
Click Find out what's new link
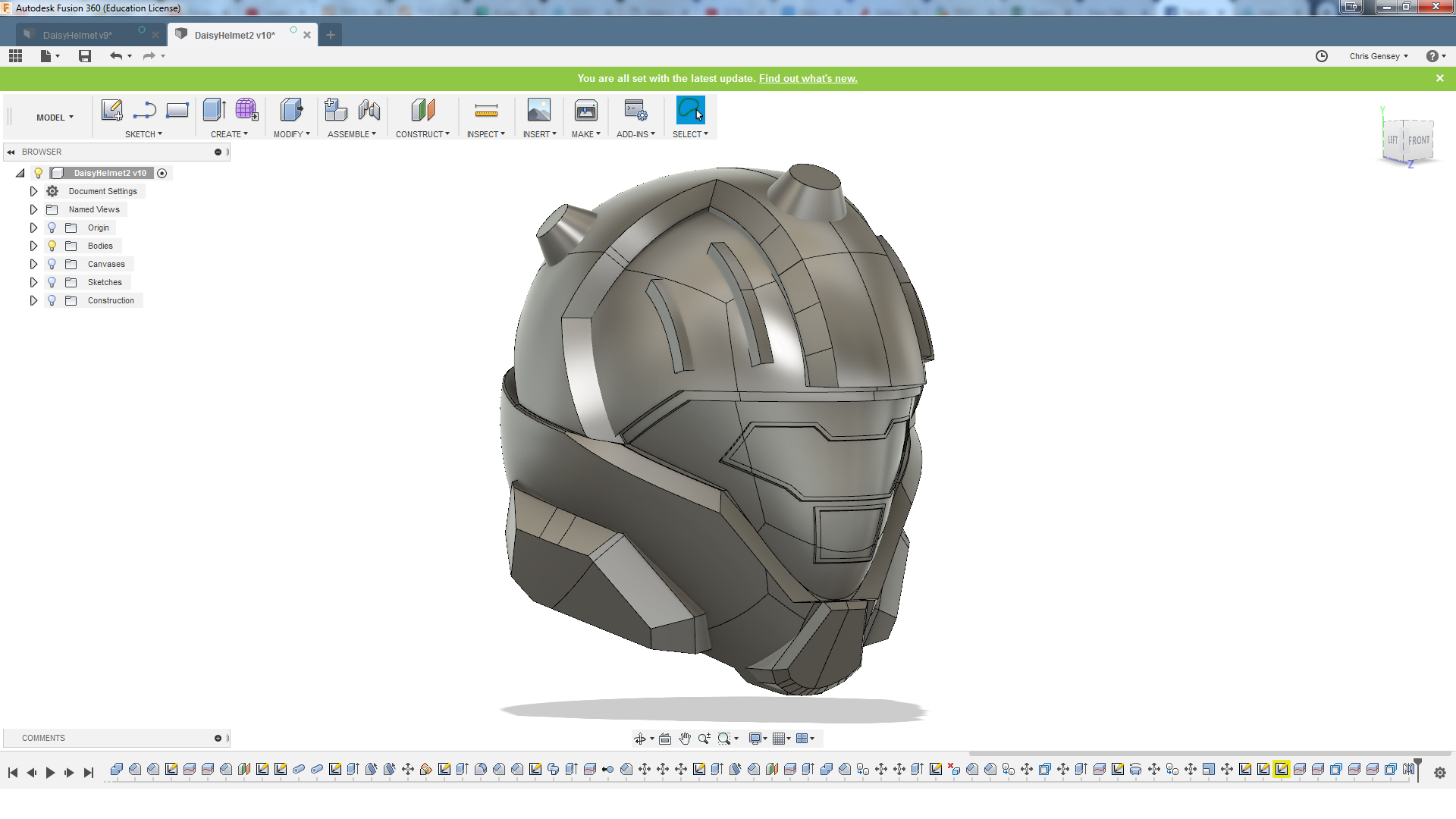[808, 78]
